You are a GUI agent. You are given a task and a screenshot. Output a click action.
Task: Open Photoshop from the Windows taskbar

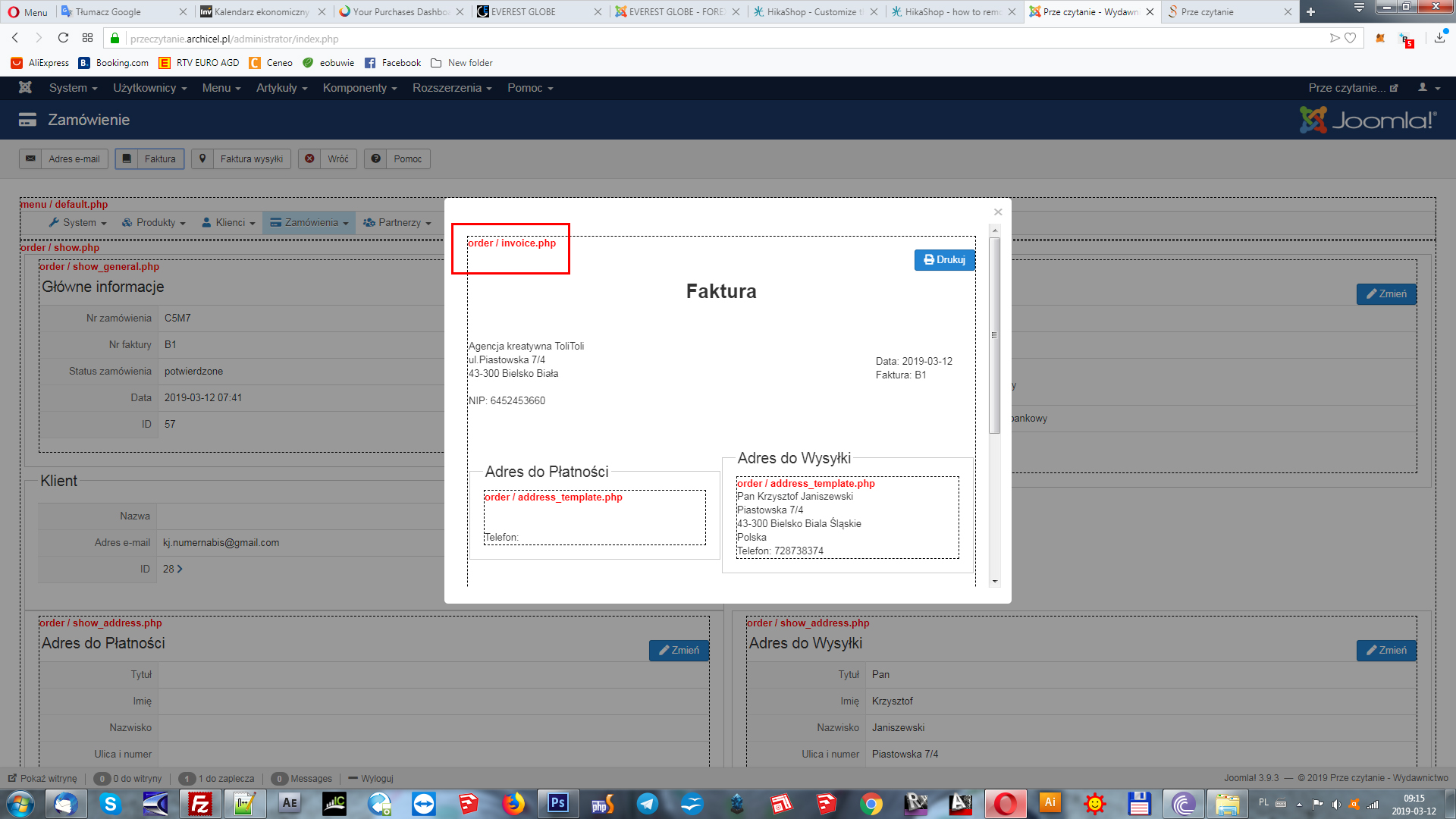coord(558,803)
